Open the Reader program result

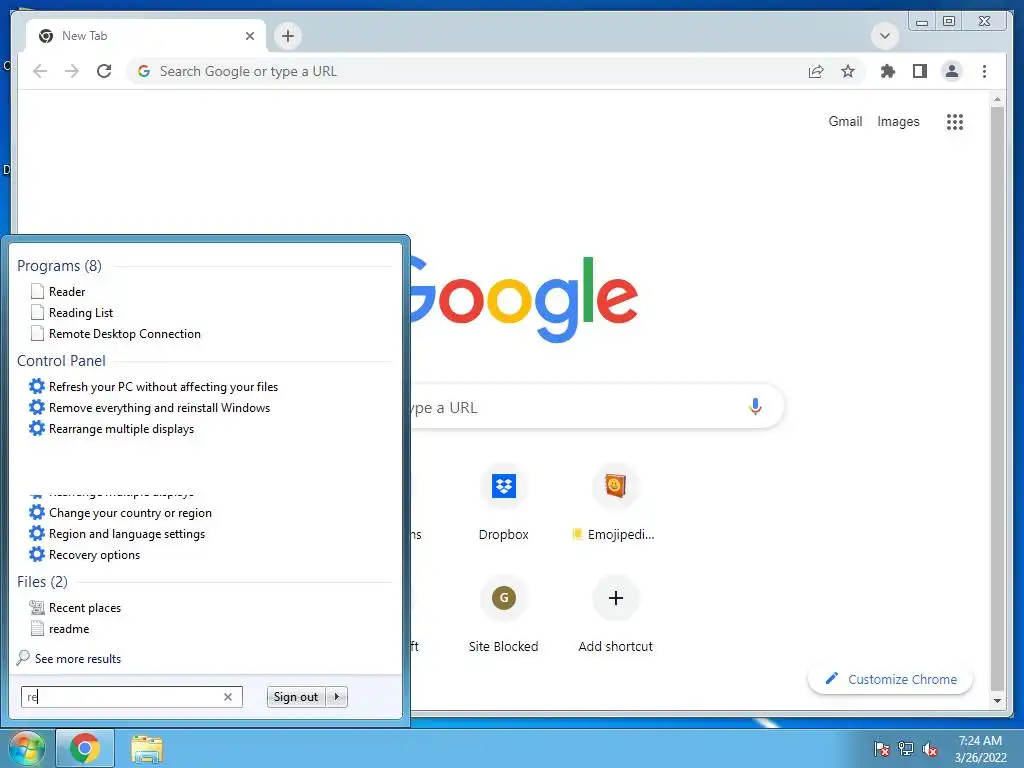click(67, 291)
